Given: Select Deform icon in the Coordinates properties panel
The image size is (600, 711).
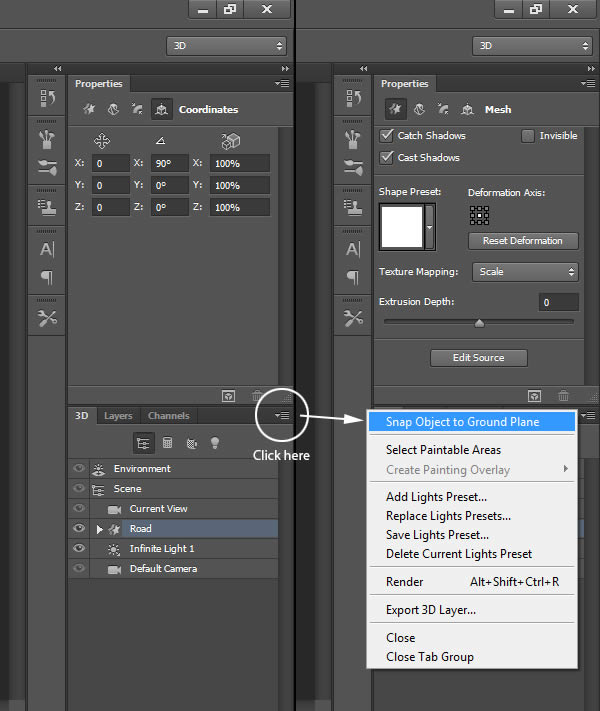Looking at the screenshot, I should point(113,109).
